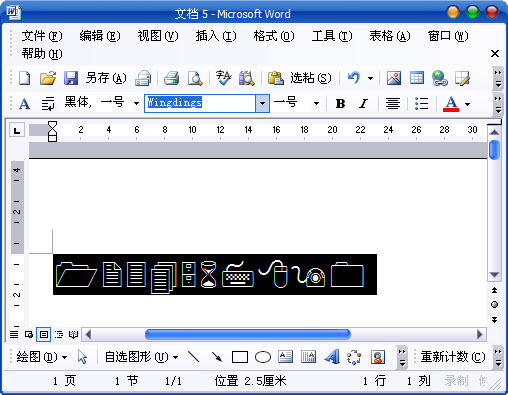The height and width of the screenshot is (395, 508).
Task: Toggle show formatting marks icon
Action: click(x=48, y=104)
